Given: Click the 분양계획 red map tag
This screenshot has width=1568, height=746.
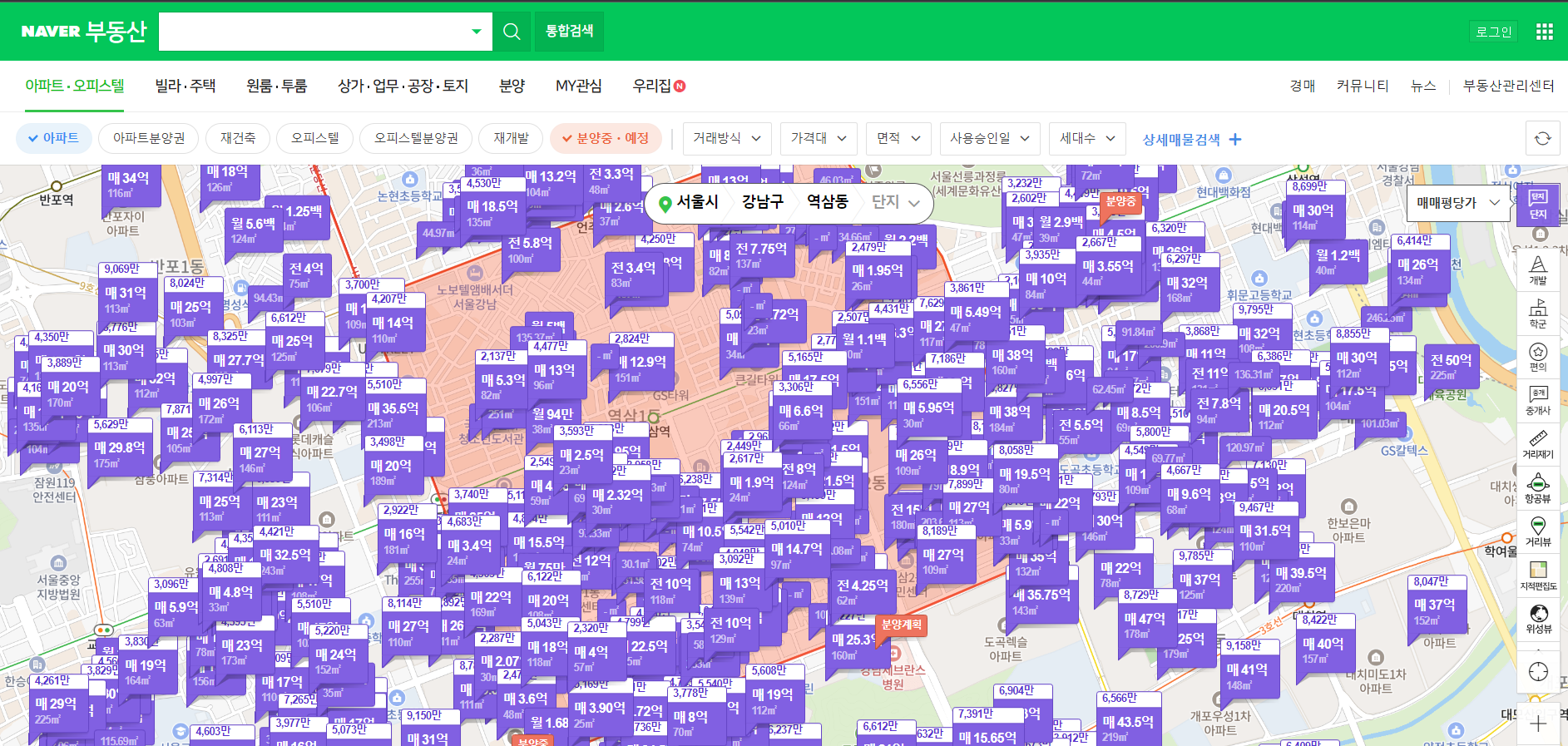Looking at the screenshot, I should (901, 625).
